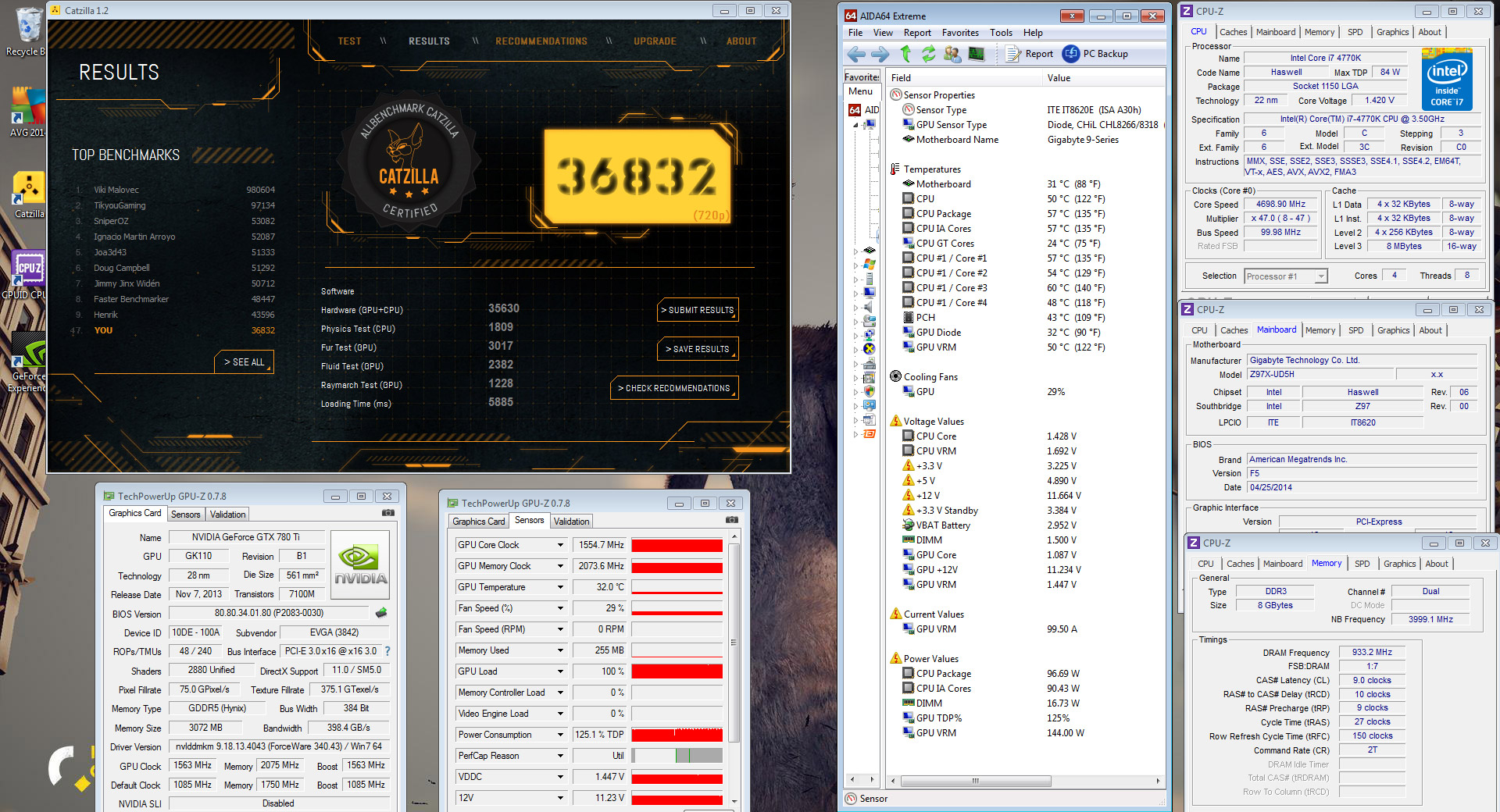Click the Intel Core i7 logo in CPU-Z
The width and height of the screenshot is (1500, 812).
click(x=1447, y=80)
